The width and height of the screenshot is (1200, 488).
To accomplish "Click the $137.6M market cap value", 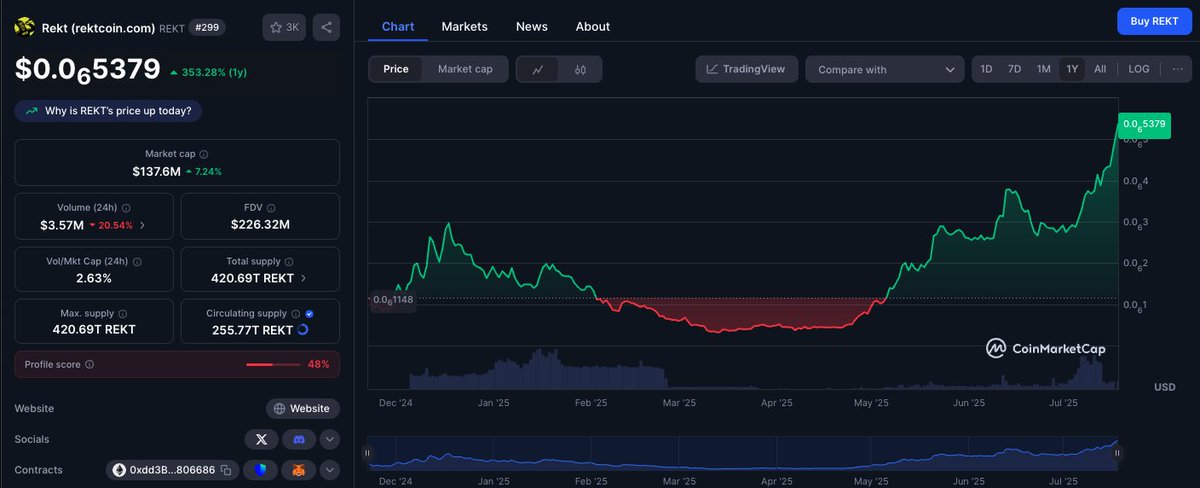I will tap(156, 171).
